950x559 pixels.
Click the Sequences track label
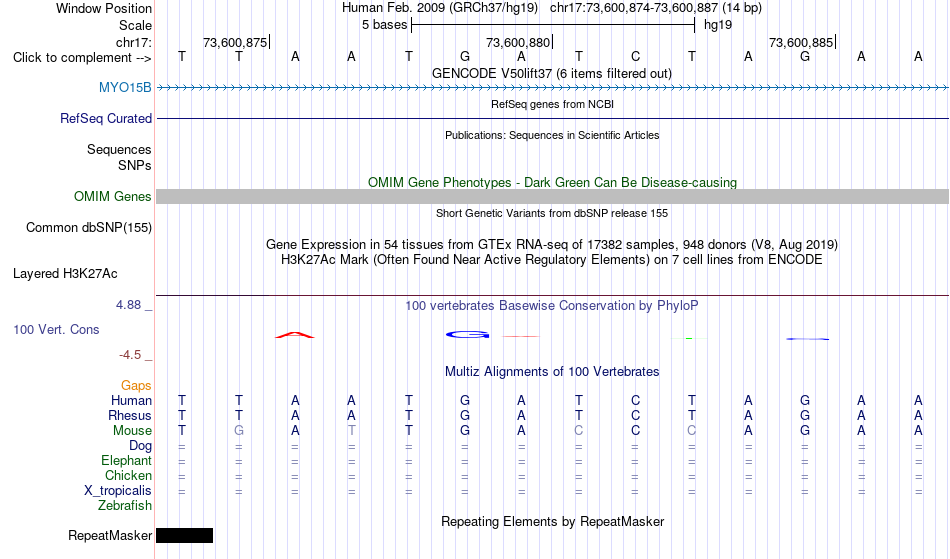pos(119,150)
